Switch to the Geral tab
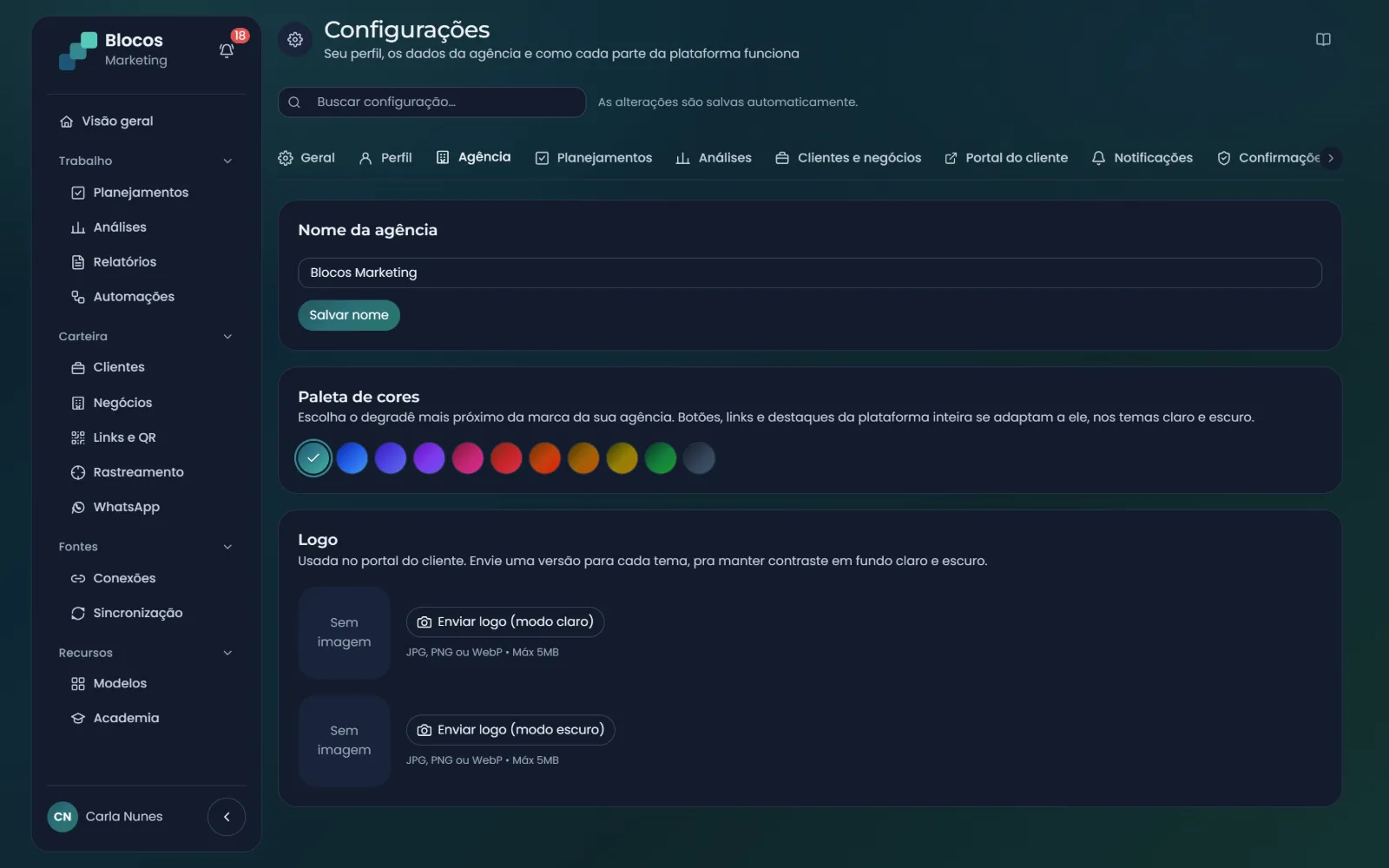This screenshot has height=868, width=1389. click(306, 158)
